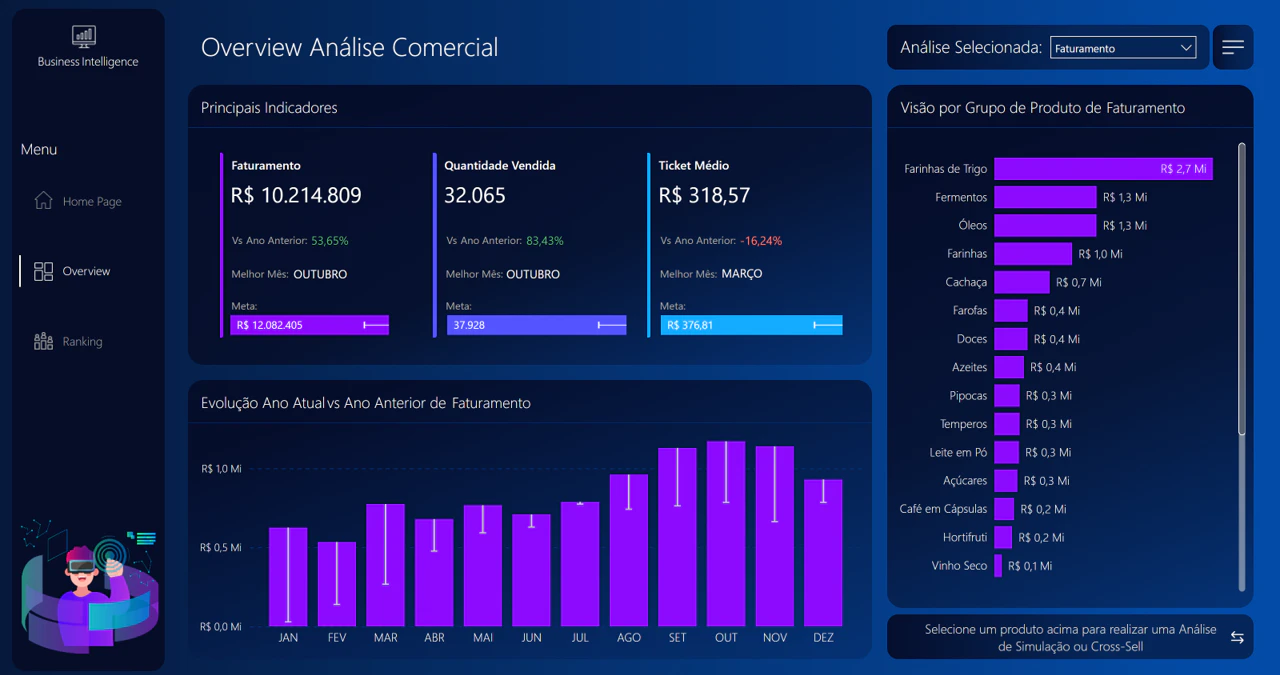The width and height of the screenshot is (1280, 675).
Task: Select the Cachaça bar in product groups
Action: pos(1022,282)
